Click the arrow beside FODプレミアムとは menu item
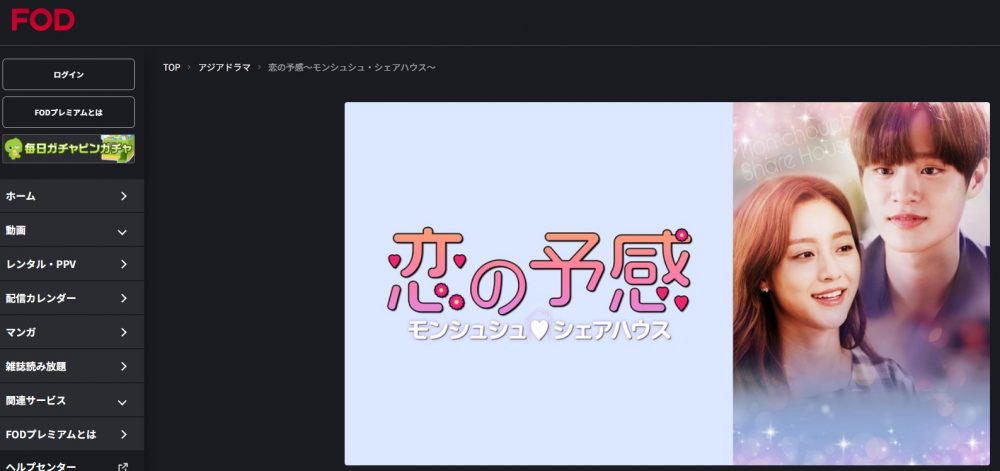This screenshot has height=471, width=1000. [x=124, y=435]
